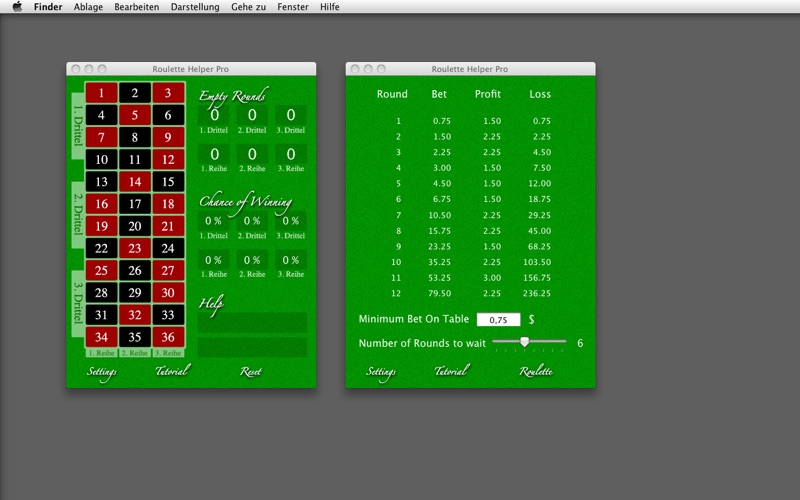Open Tutorial in the left roulette window

tap(172, 372)
